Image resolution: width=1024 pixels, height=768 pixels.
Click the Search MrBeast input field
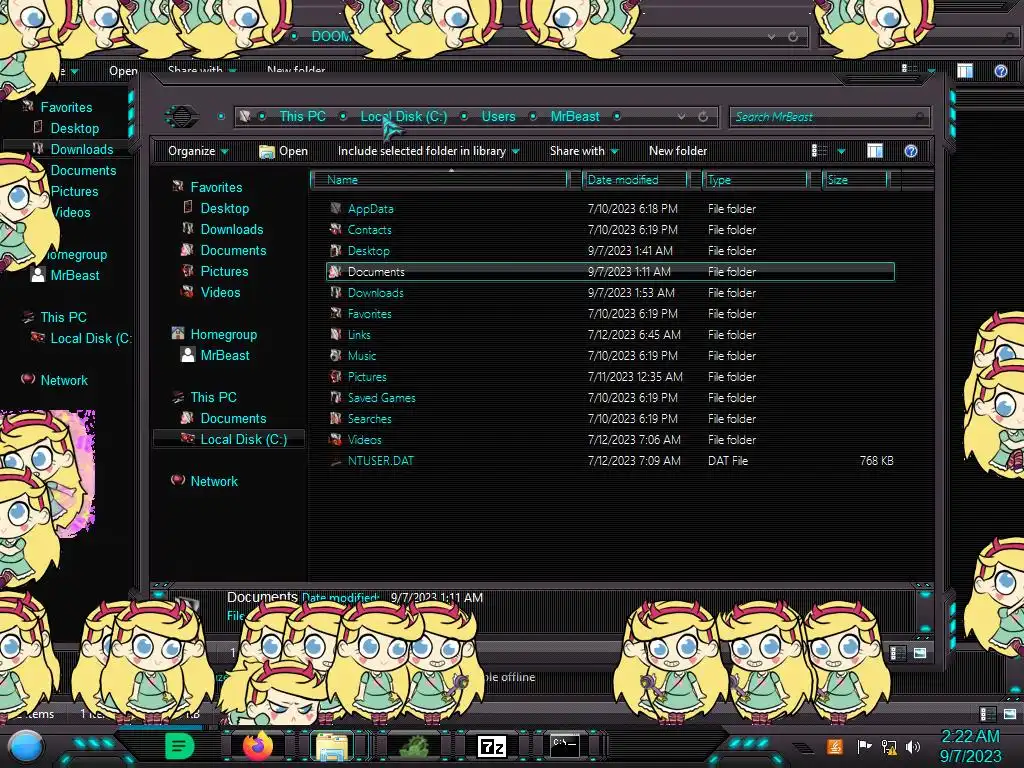click(x=829, y=117)
